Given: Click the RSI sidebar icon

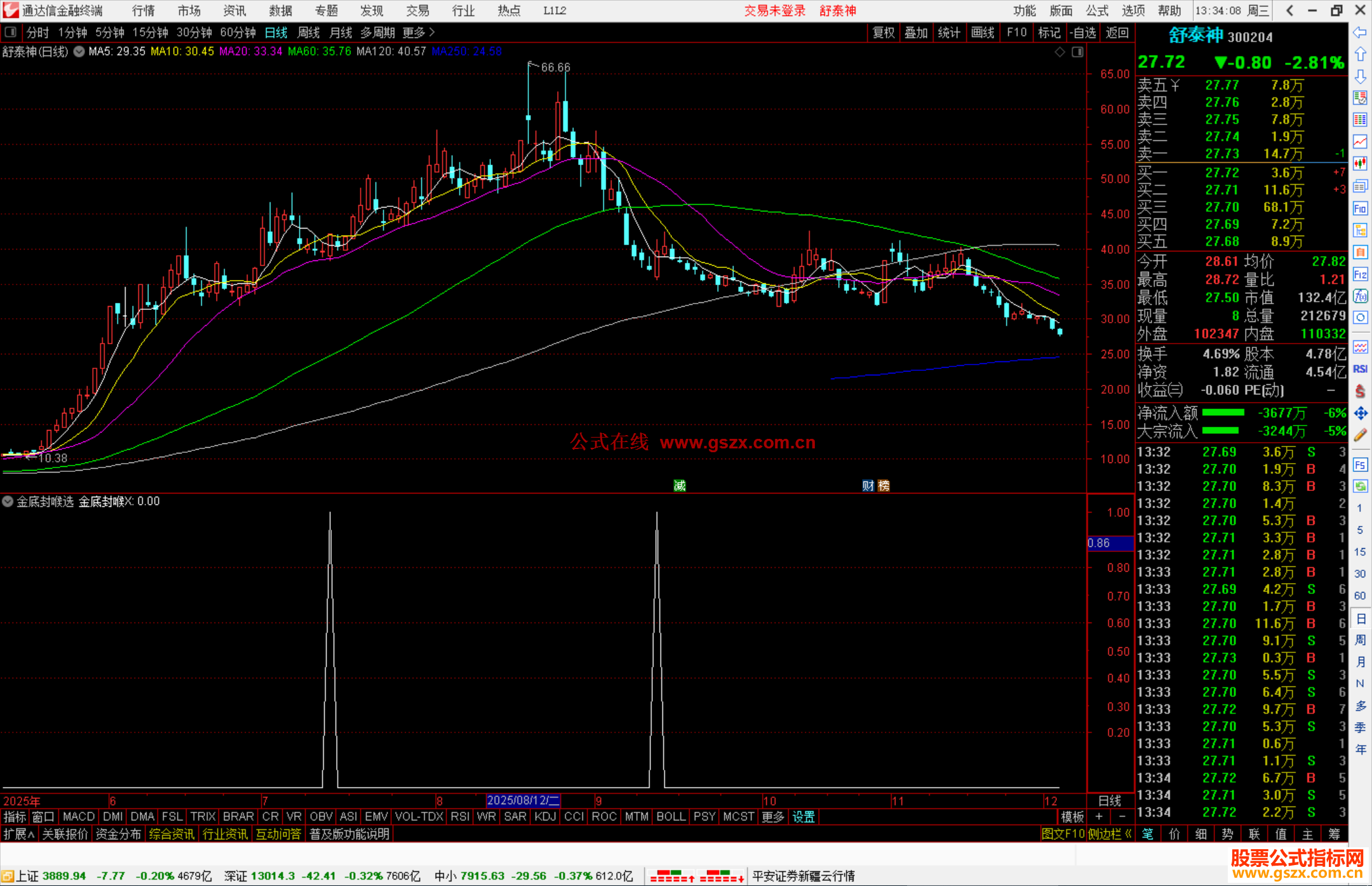Looking at the screenshot, I should tap(1360, 369).
